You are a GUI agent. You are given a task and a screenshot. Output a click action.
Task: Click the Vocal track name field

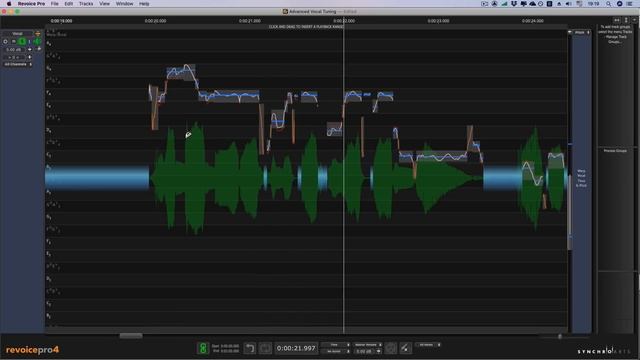click(17, 33)
